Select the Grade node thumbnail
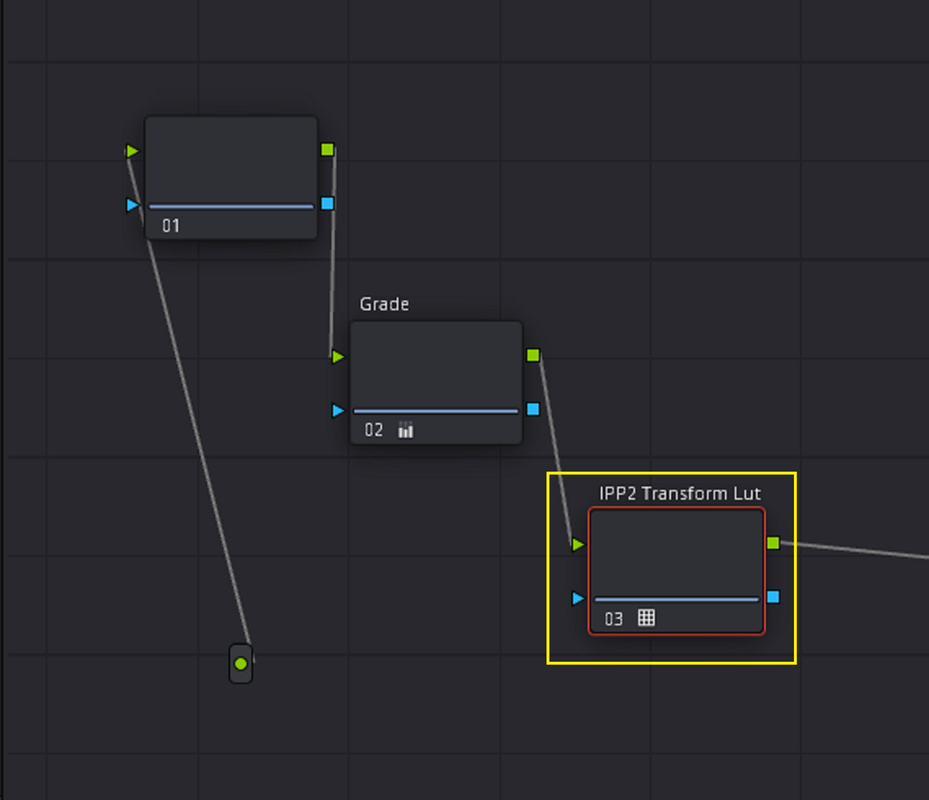929x800 pixels. [x=436, y=365]
